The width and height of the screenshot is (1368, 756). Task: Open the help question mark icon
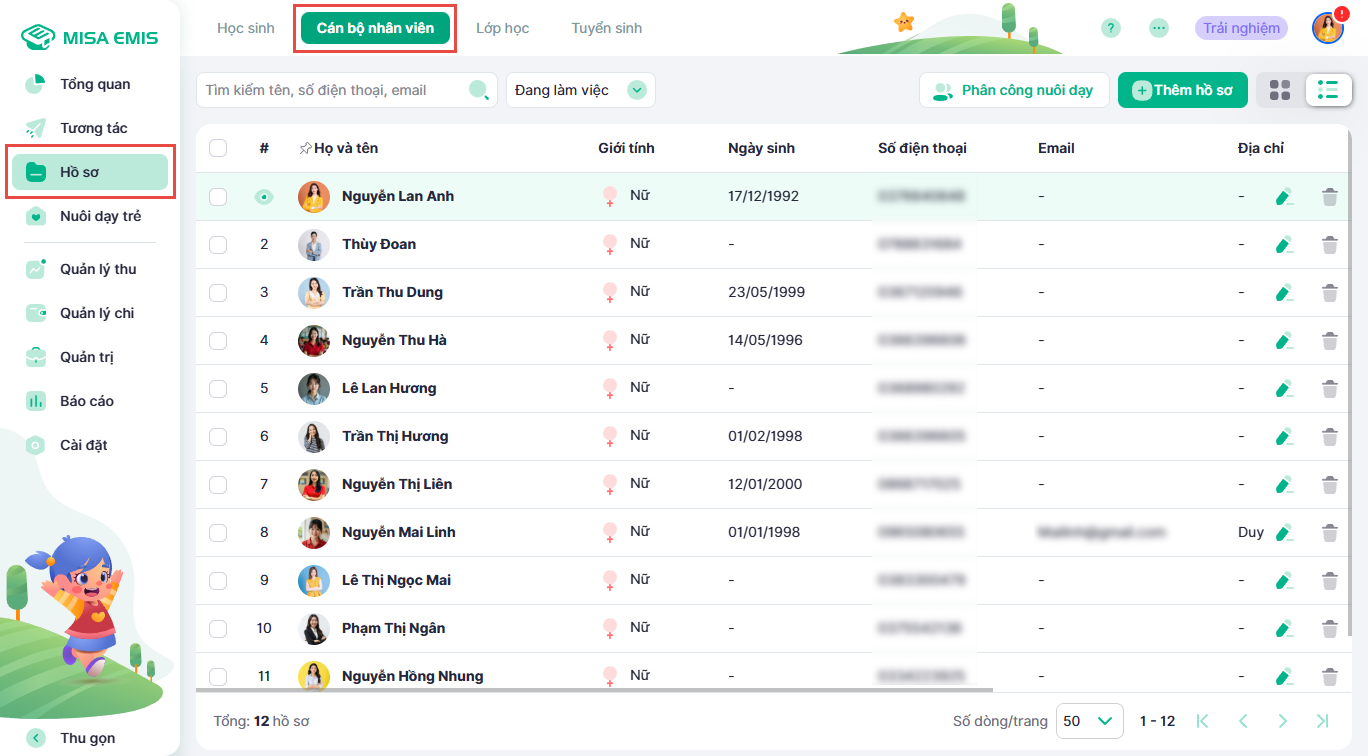[x=1110, y=28]
